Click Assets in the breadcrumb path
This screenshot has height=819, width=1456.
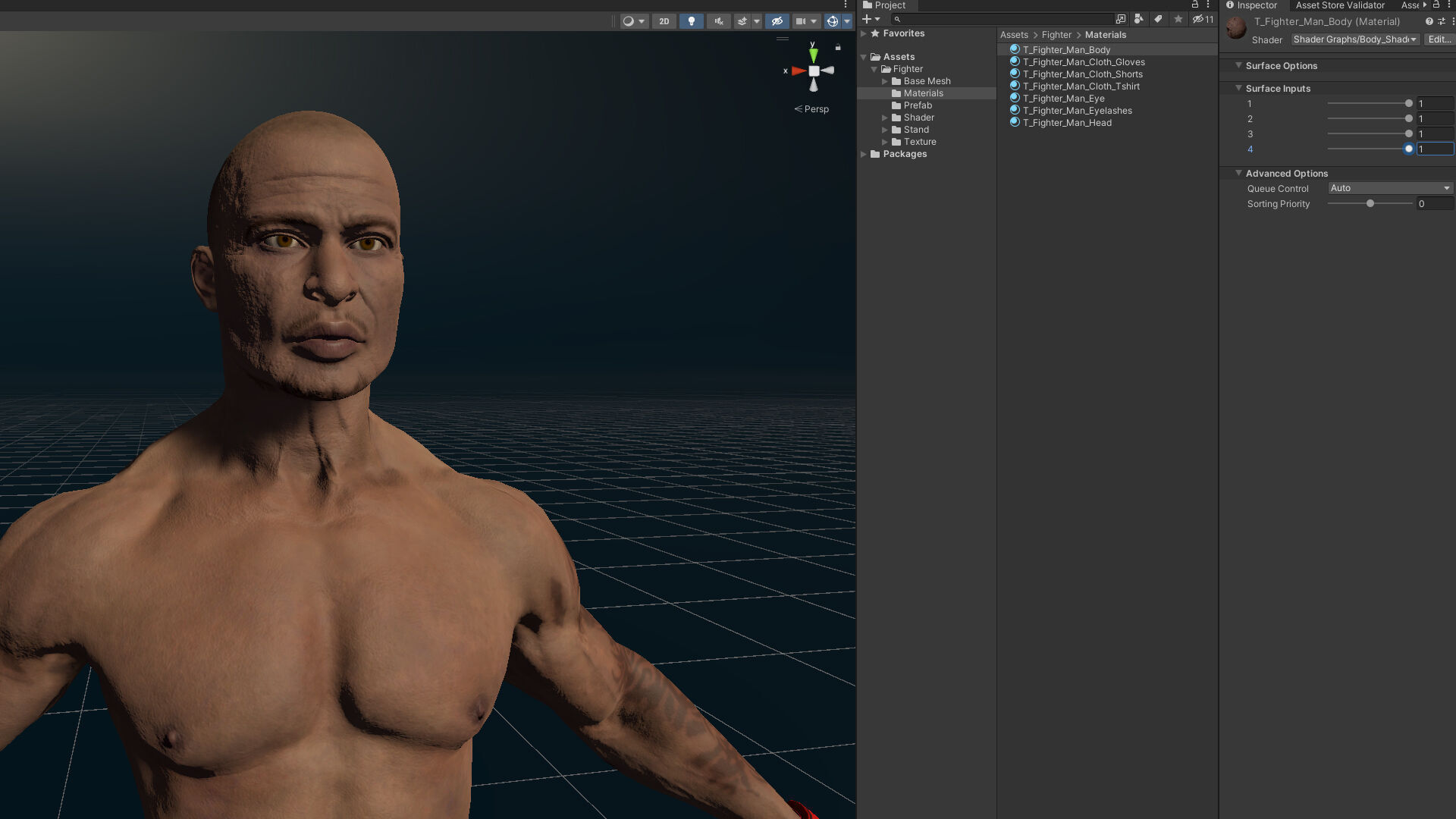pos(1014,35)
